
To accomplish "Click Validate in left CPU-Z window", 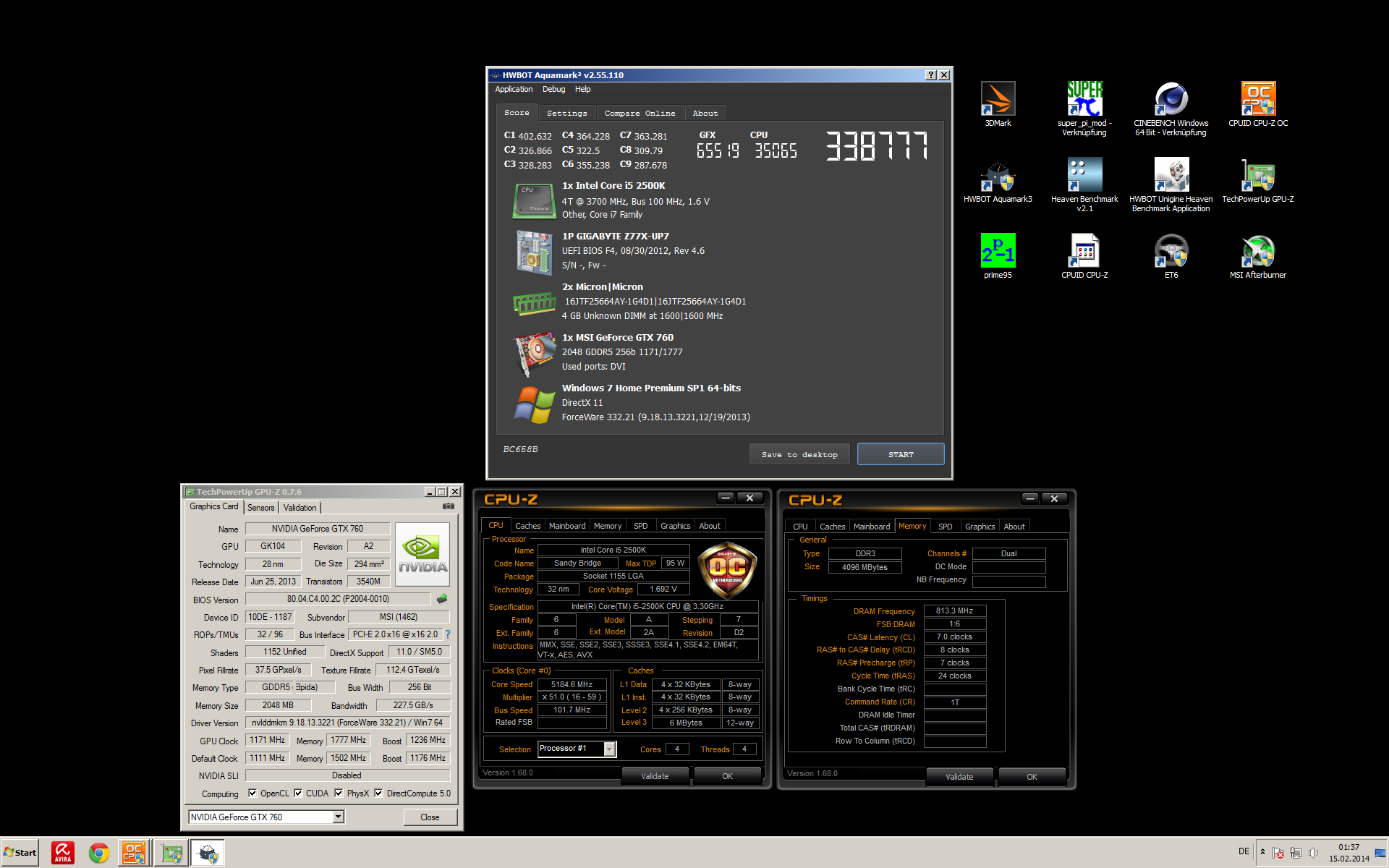I will pos(655,776).
